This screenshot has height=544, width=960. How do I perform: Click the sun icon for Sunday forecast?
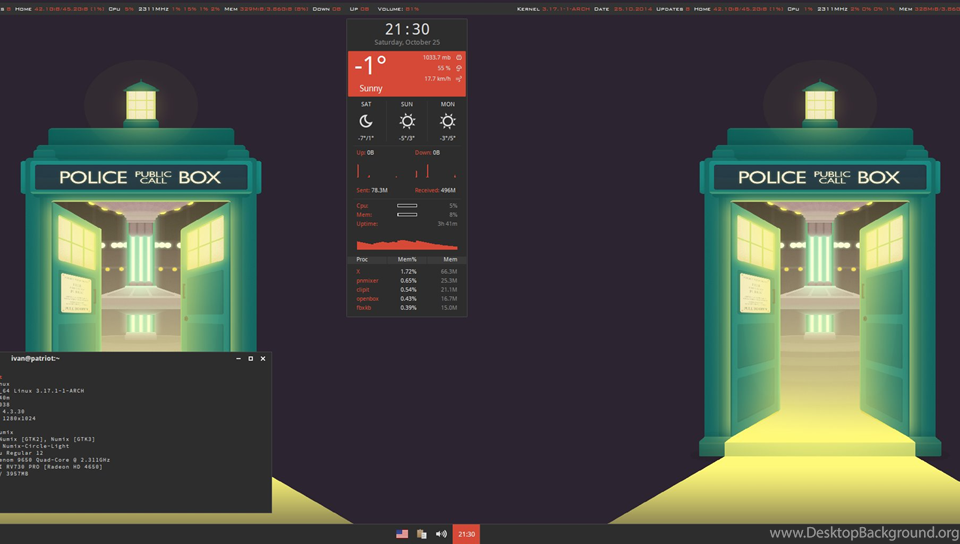tap(407, 121)
